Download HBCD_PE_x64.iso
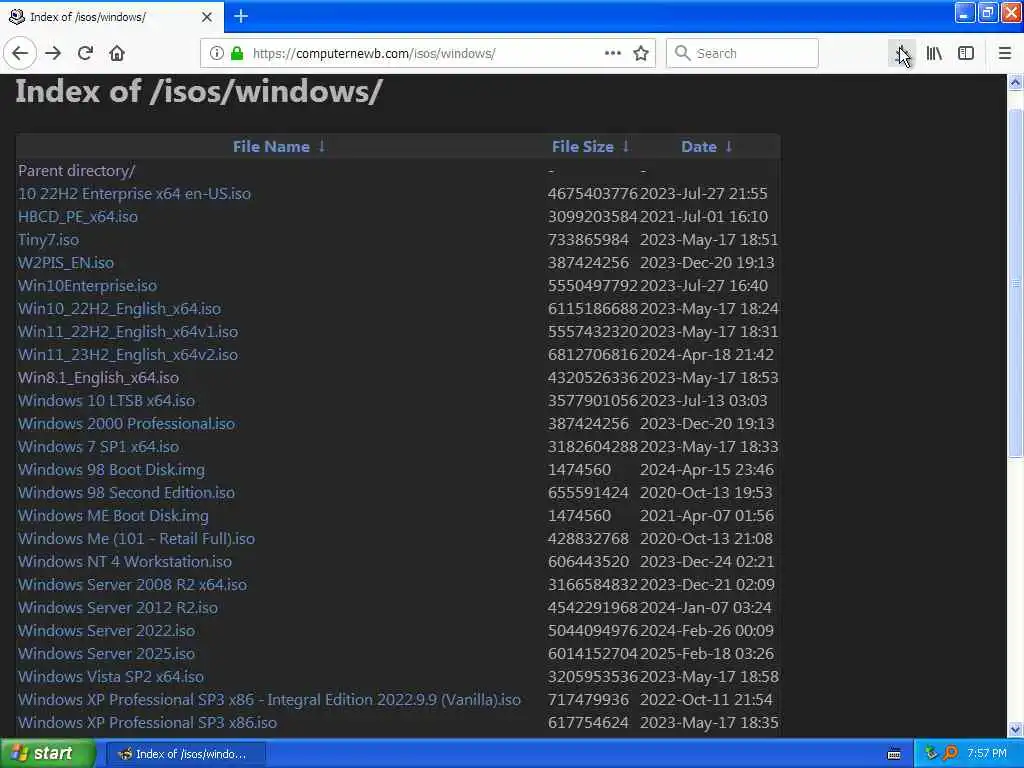The width and height of the screenshot is (1024, 768). tap(78, 216)
